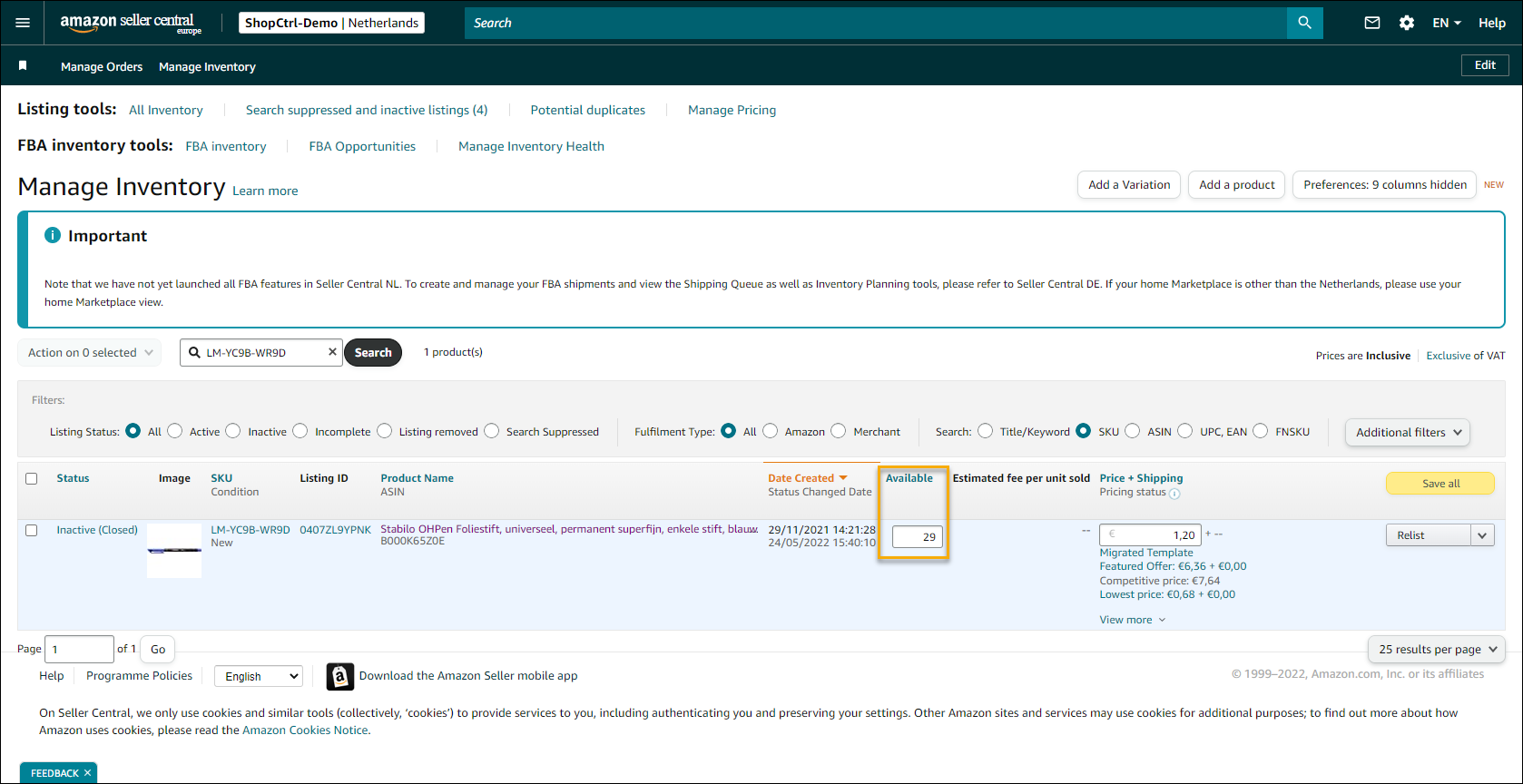This screenshot has height=784, width=1523.
Task: Click the Go page button
Action: coord(158,649)
